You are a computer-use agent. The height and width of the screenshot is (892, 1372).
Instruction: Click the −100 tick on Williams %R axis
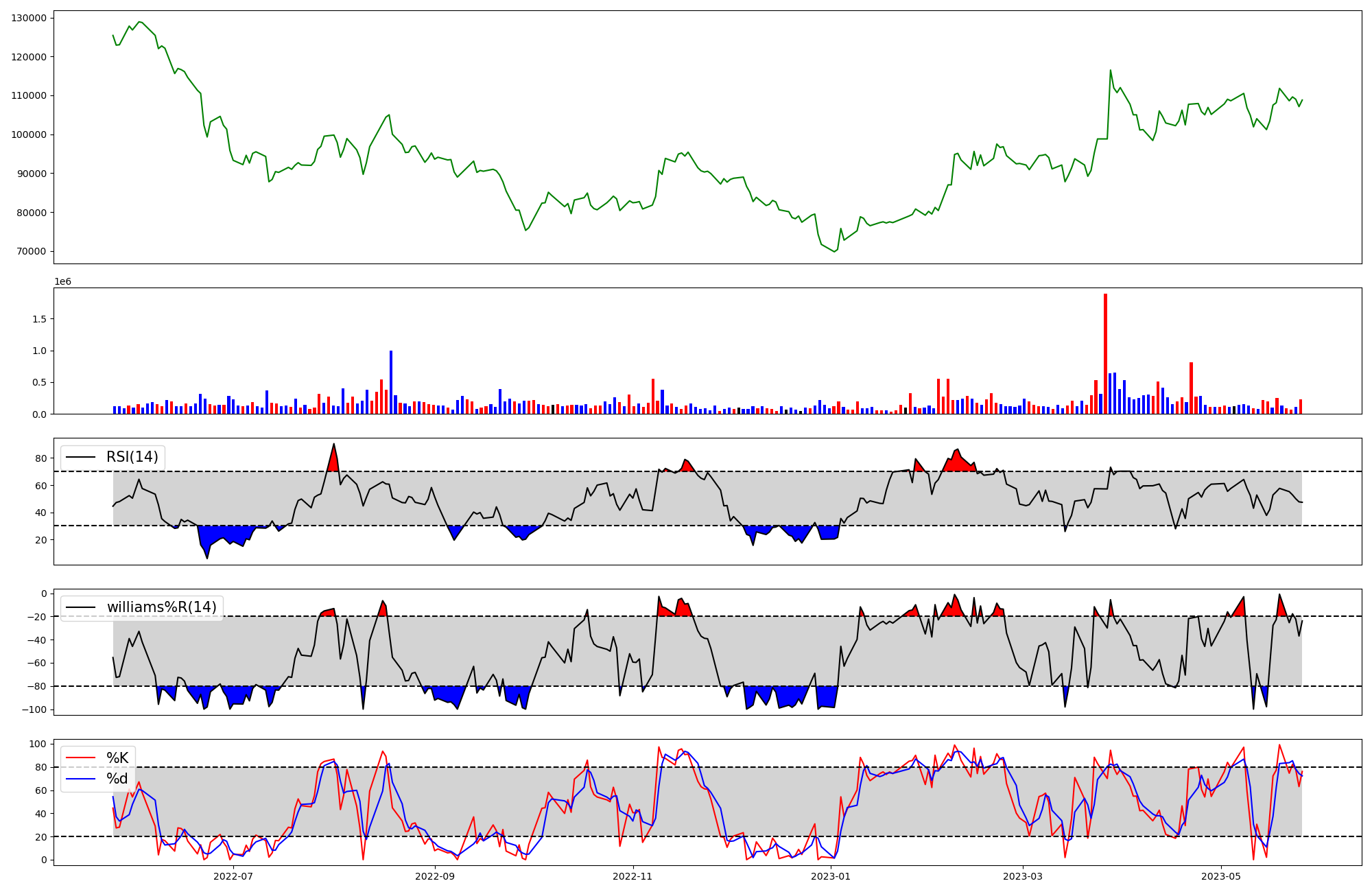[x=33, y=709]
